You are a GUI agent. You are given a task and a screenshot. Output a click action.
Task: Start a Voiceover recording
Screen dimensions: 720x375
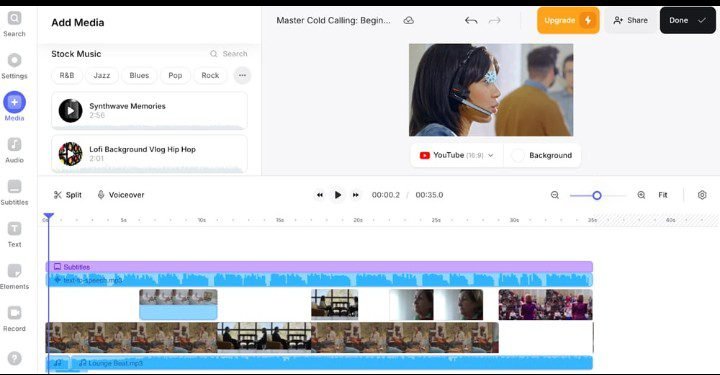click(121, 195)
